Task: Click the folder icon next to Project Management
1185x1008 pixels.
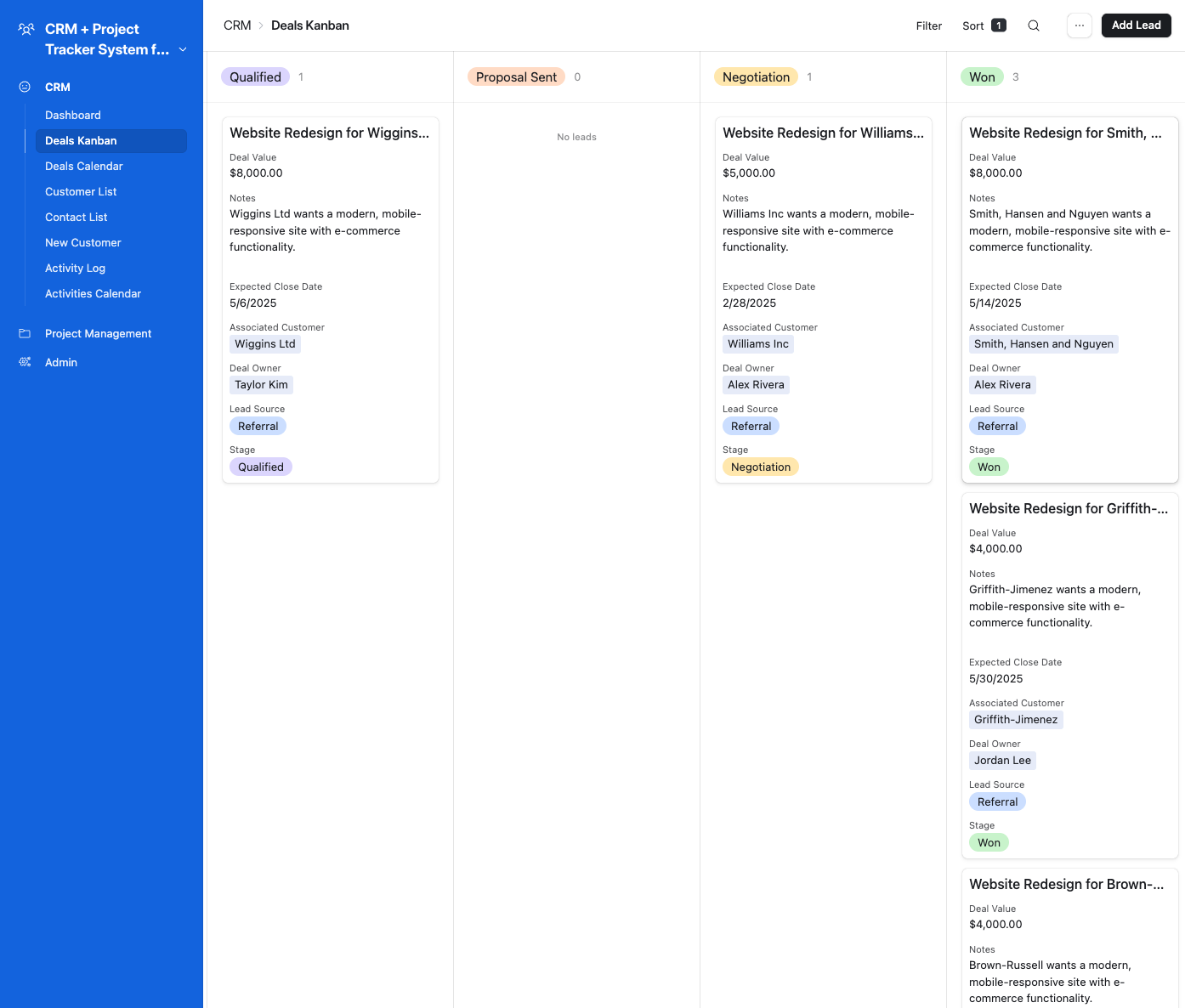Action: (x=23, y=333)
